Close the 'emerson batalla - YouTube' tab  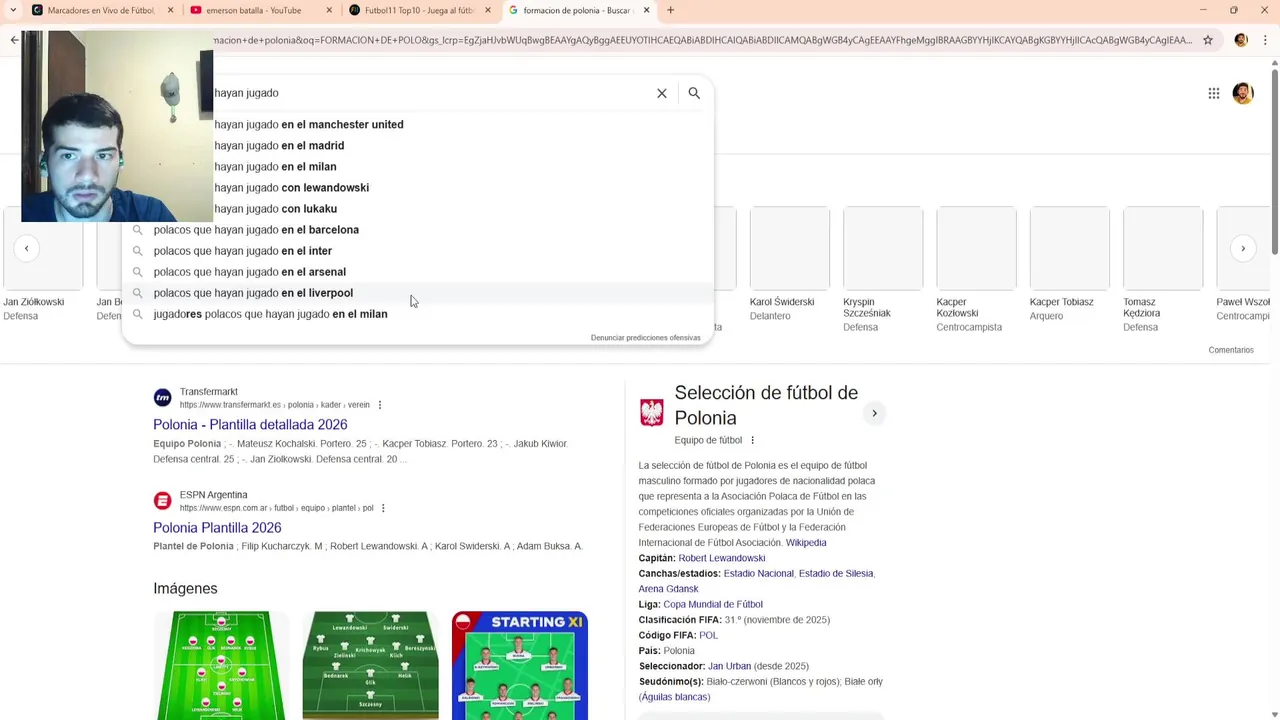329,10
